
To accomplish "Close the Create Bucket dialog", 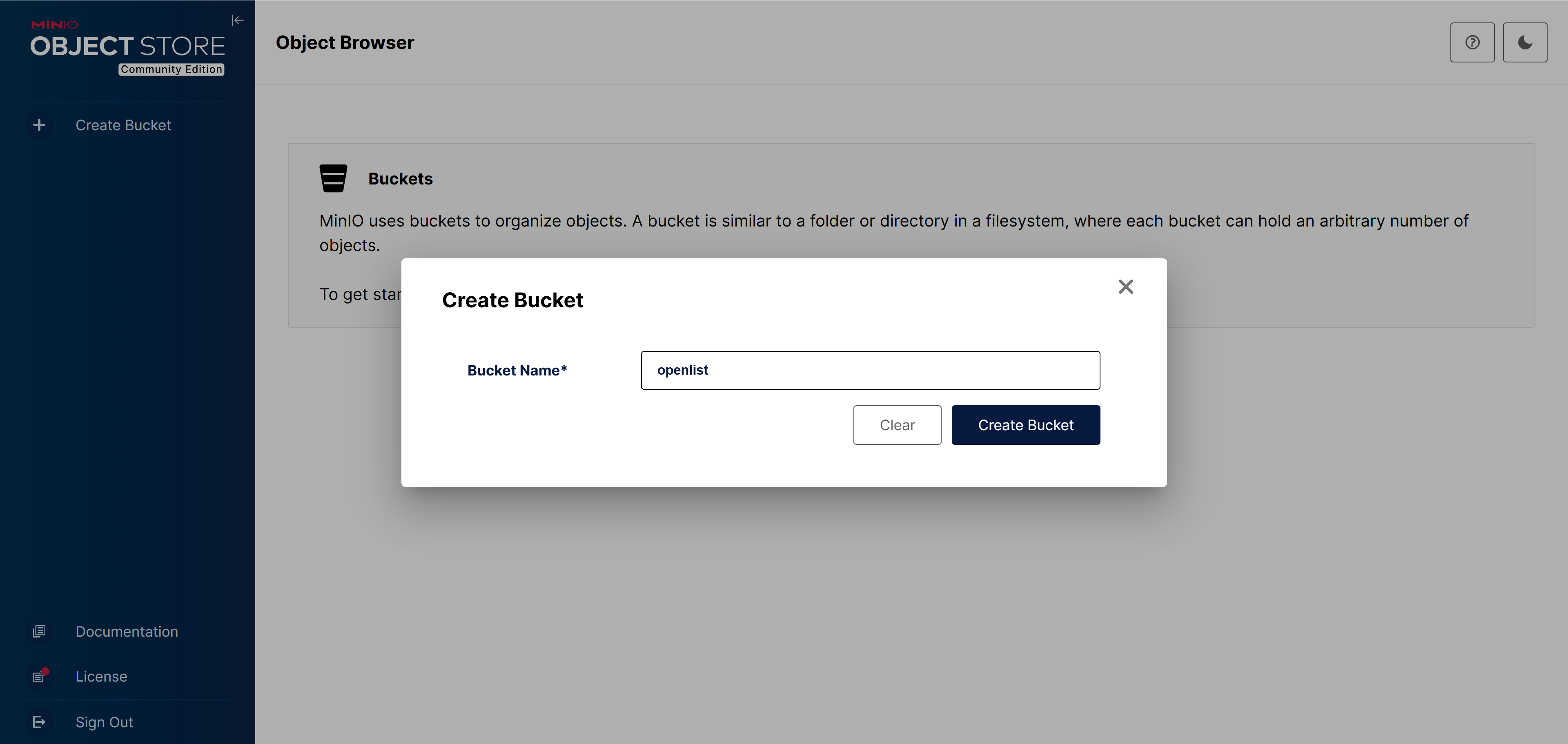I will click(1125, 286).
